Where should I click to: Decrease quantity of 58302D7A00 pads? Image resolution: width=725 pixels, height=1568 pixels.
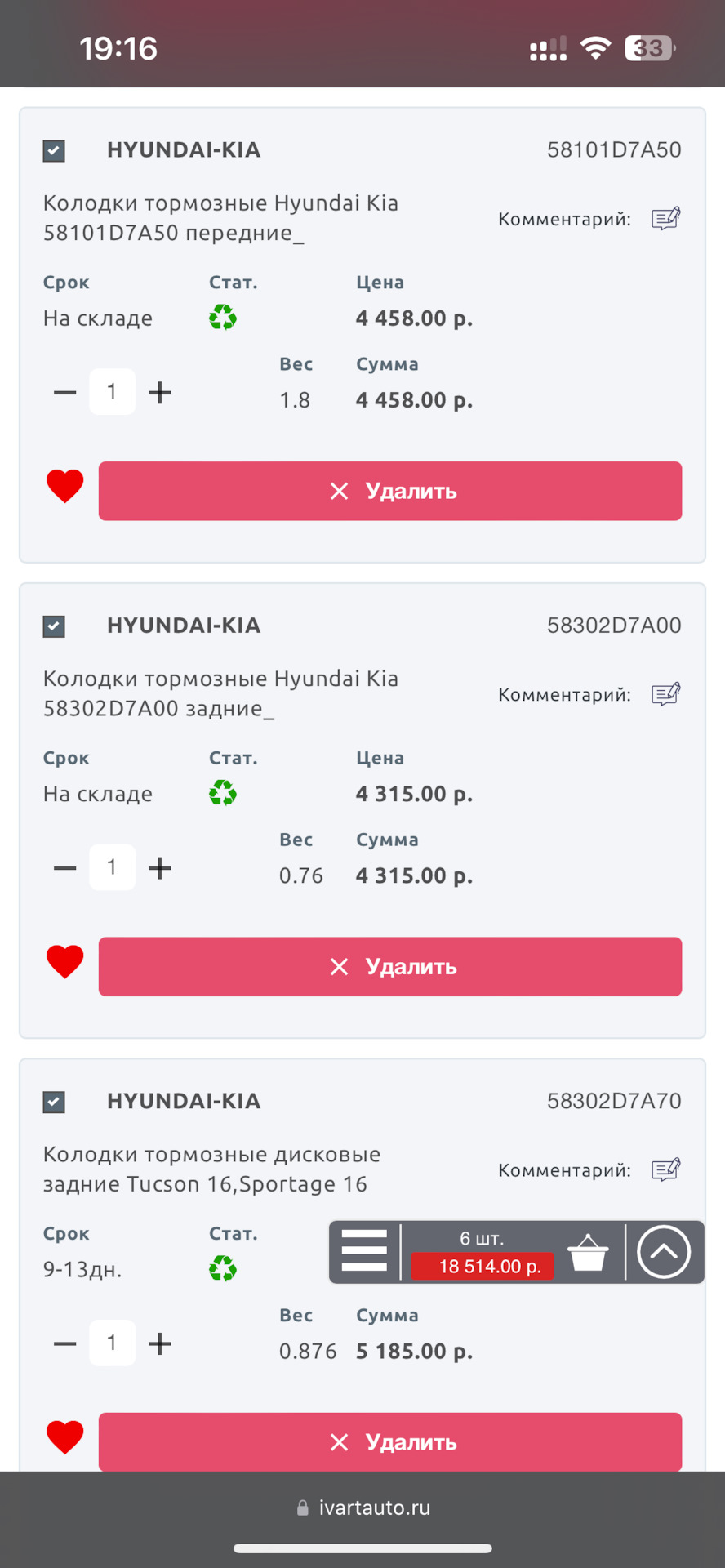pyautogui.click(x=65, y=868)
